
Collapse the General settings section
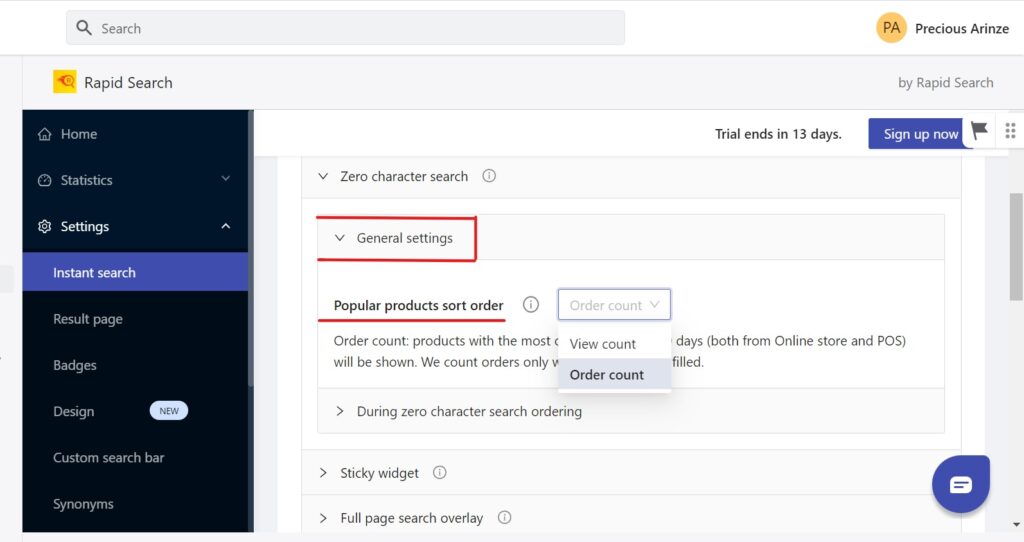pos(340,238)
